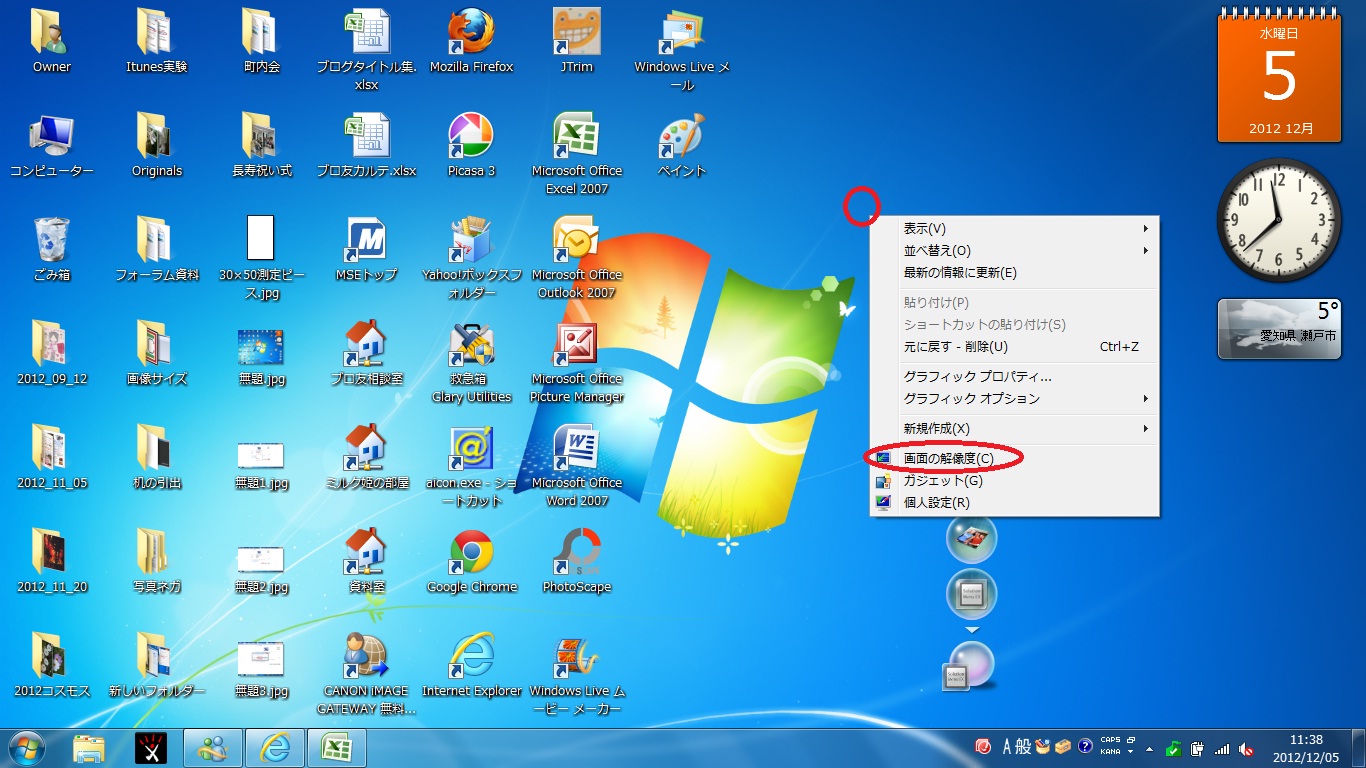Open the wireless signal network tray icon
This screenshot has height=768, width=1366.
pyautogui.click(x=1221, y=748)
